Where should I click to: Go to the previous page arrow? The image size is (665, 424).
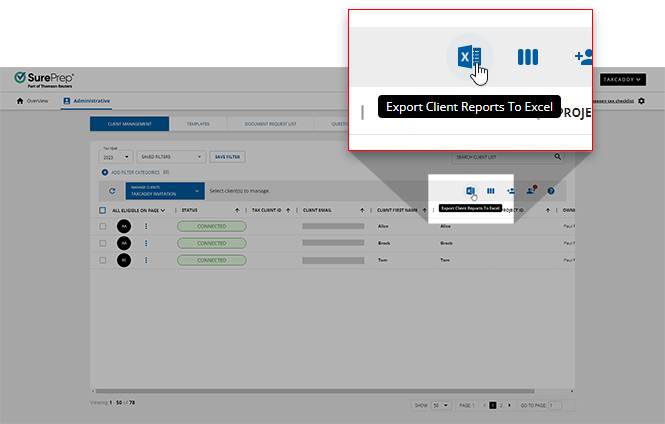pyautogui.click(x=484, y=405)
